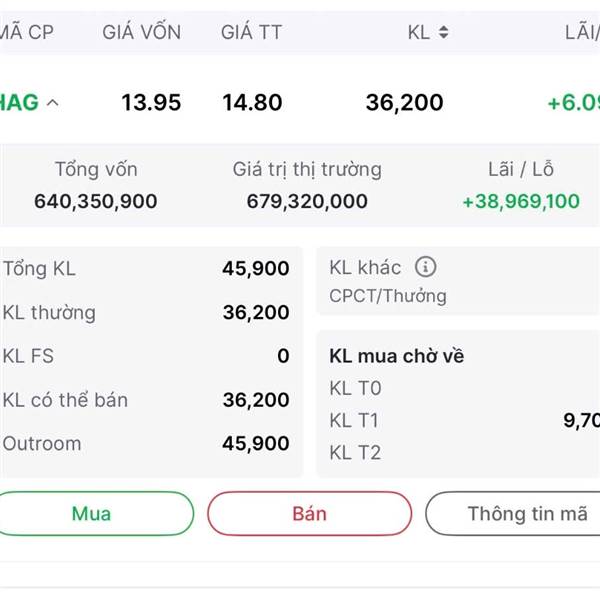Click the CPCT/Thưởng label
Image resolution: width=600 pixels, height=600 pixels.
(388, 296)
